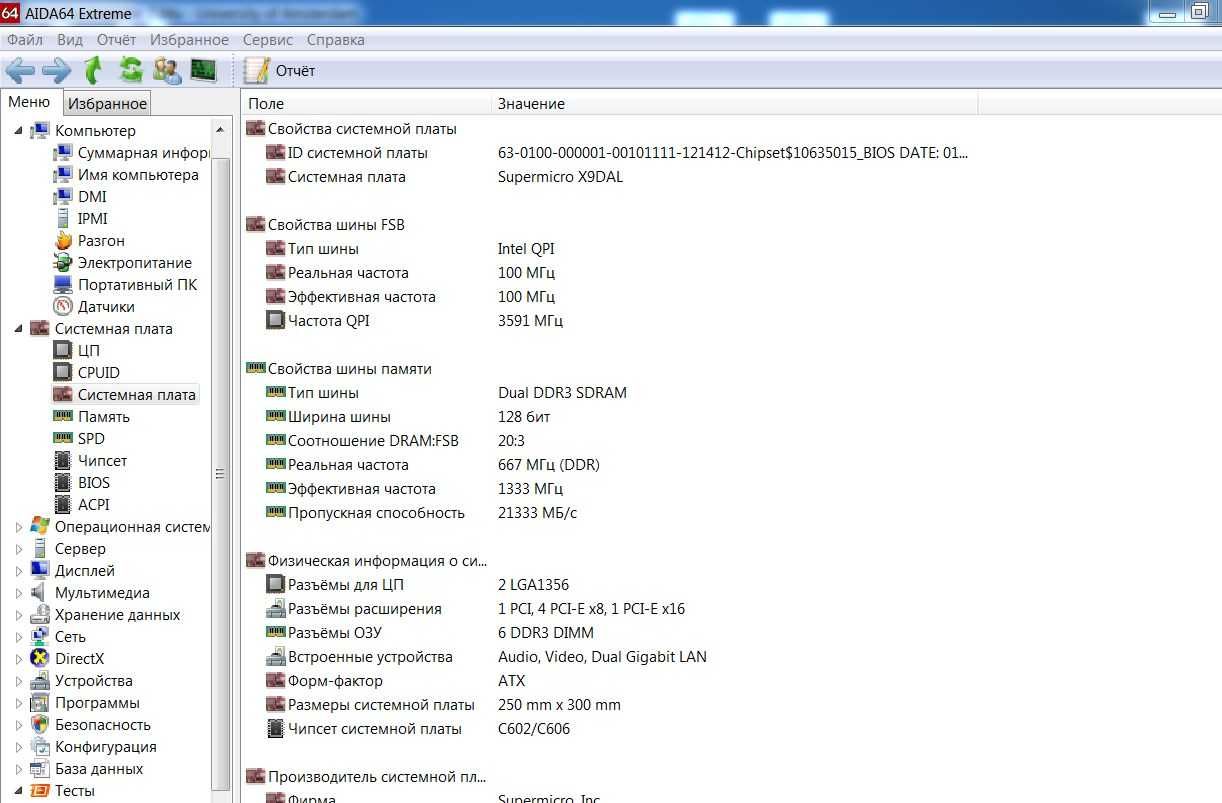
Task: Click the green Up arrow toolbar icon
Action: click(x=94, y=71)
